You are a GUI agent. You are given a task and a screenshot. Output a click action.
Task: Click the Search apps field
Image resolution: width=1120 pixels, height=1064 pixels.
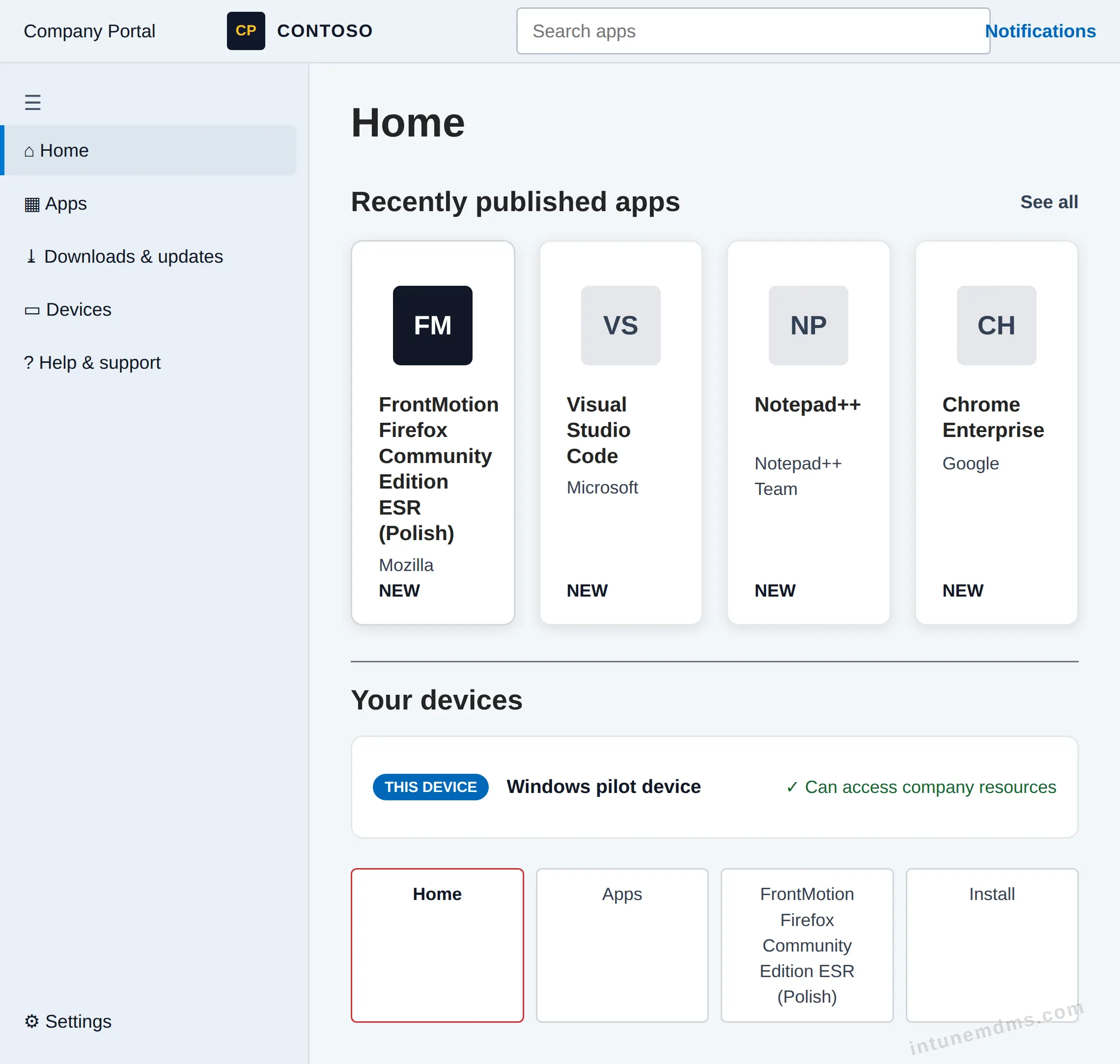click(753, 30)
